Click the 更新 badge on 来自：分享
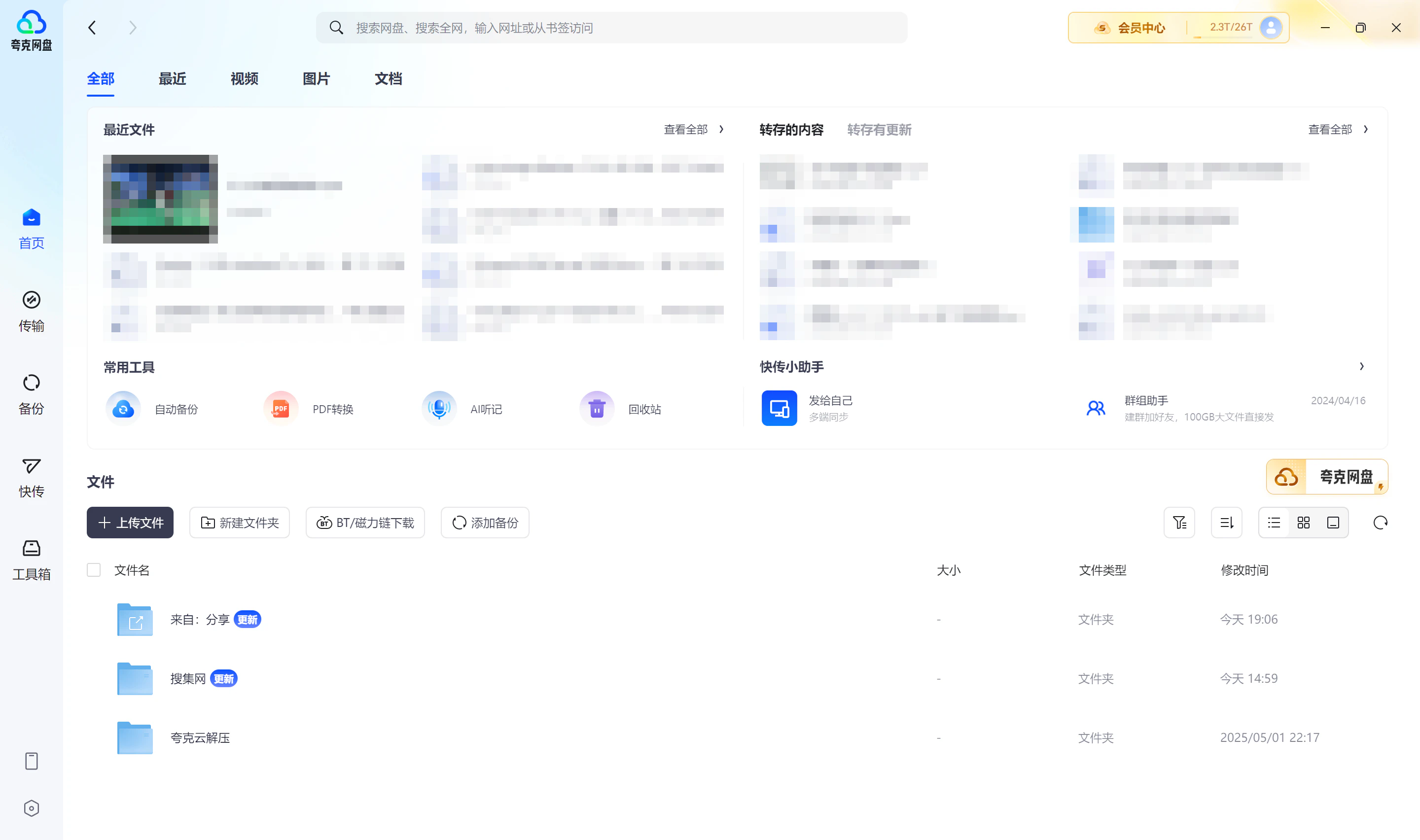This screenshot has width=1420, height=840. point(248,619)
